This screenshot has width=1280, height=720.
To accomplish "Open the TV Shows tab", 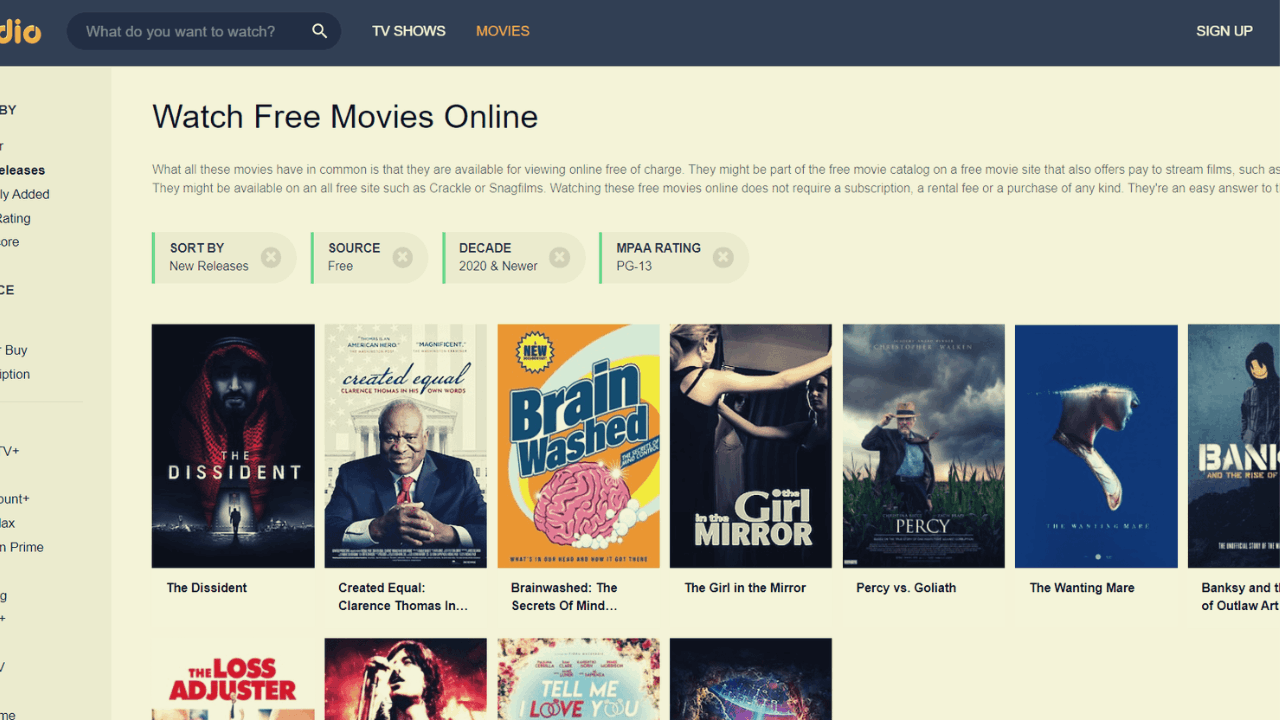I will click(409, 31).
